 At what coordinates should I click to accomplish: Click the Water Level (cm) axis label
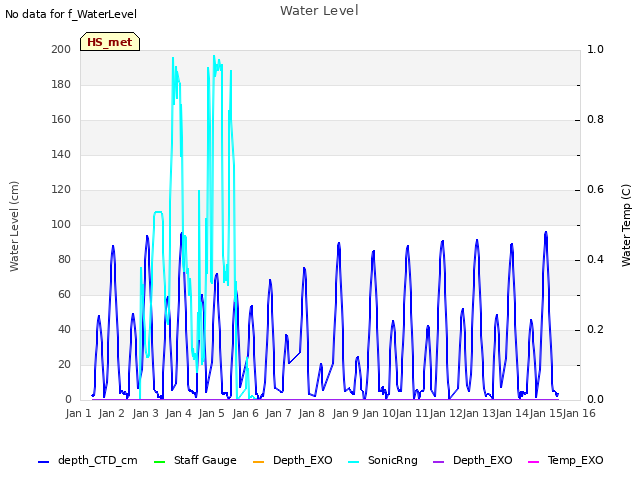(x=14, y=226)
